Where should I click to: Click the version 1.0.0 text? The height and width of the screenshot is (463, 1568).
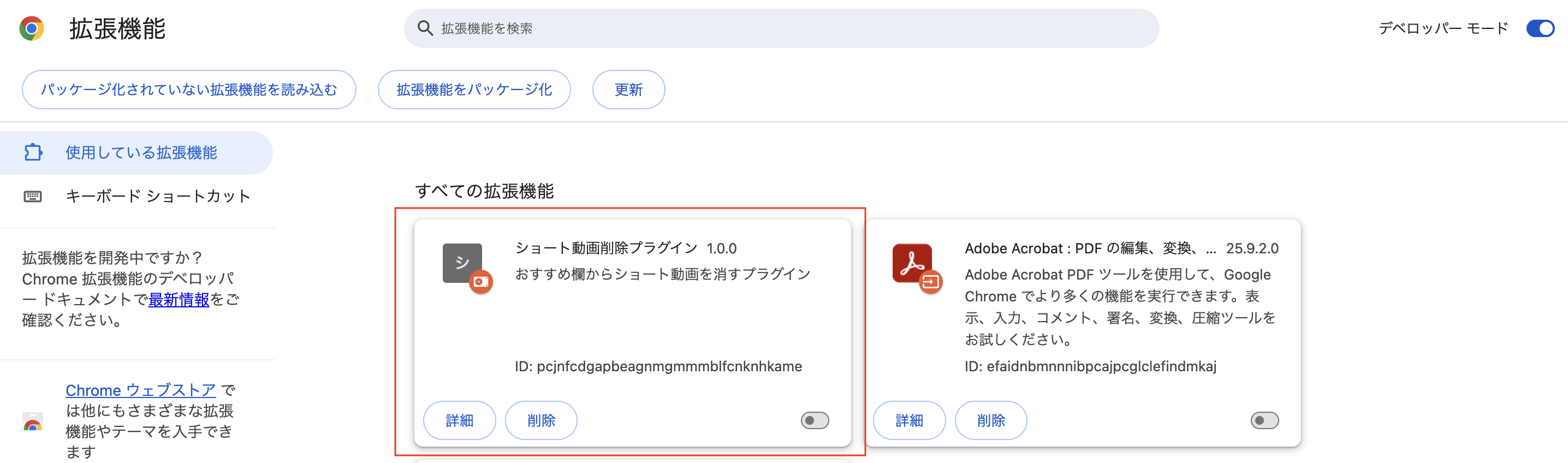point(721,248)
